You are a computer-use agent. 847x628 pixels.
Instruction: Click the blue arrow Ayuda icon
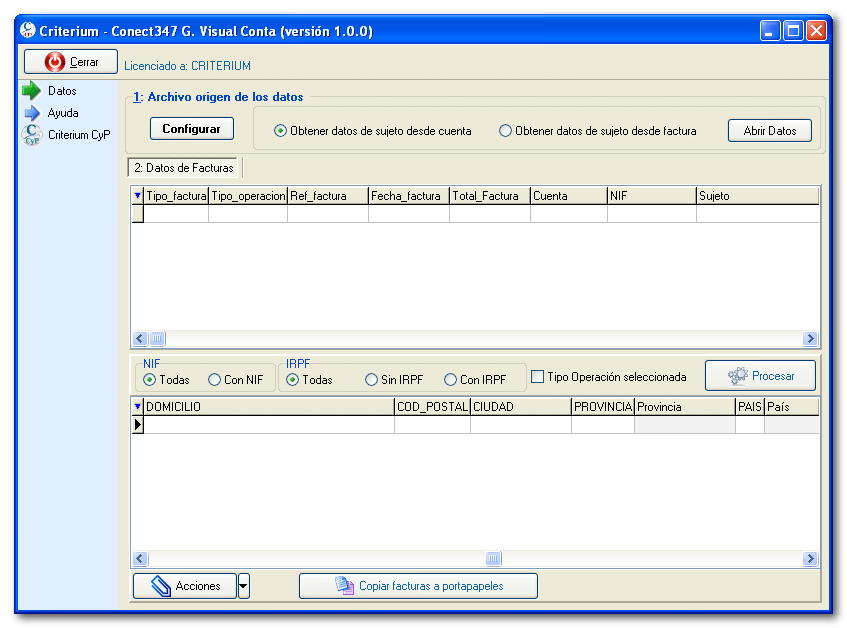(x=32, y=113)
